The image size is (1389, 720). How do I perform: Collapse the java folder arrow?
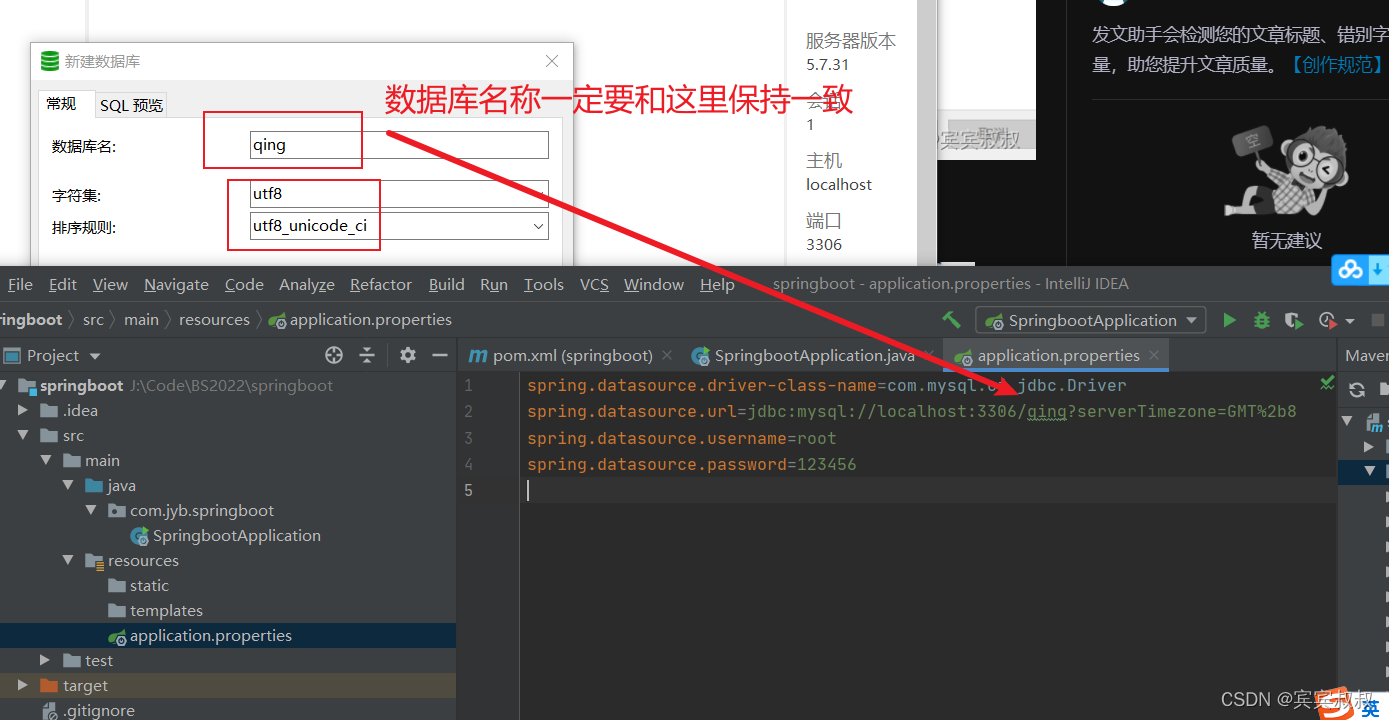pos(68,485)
